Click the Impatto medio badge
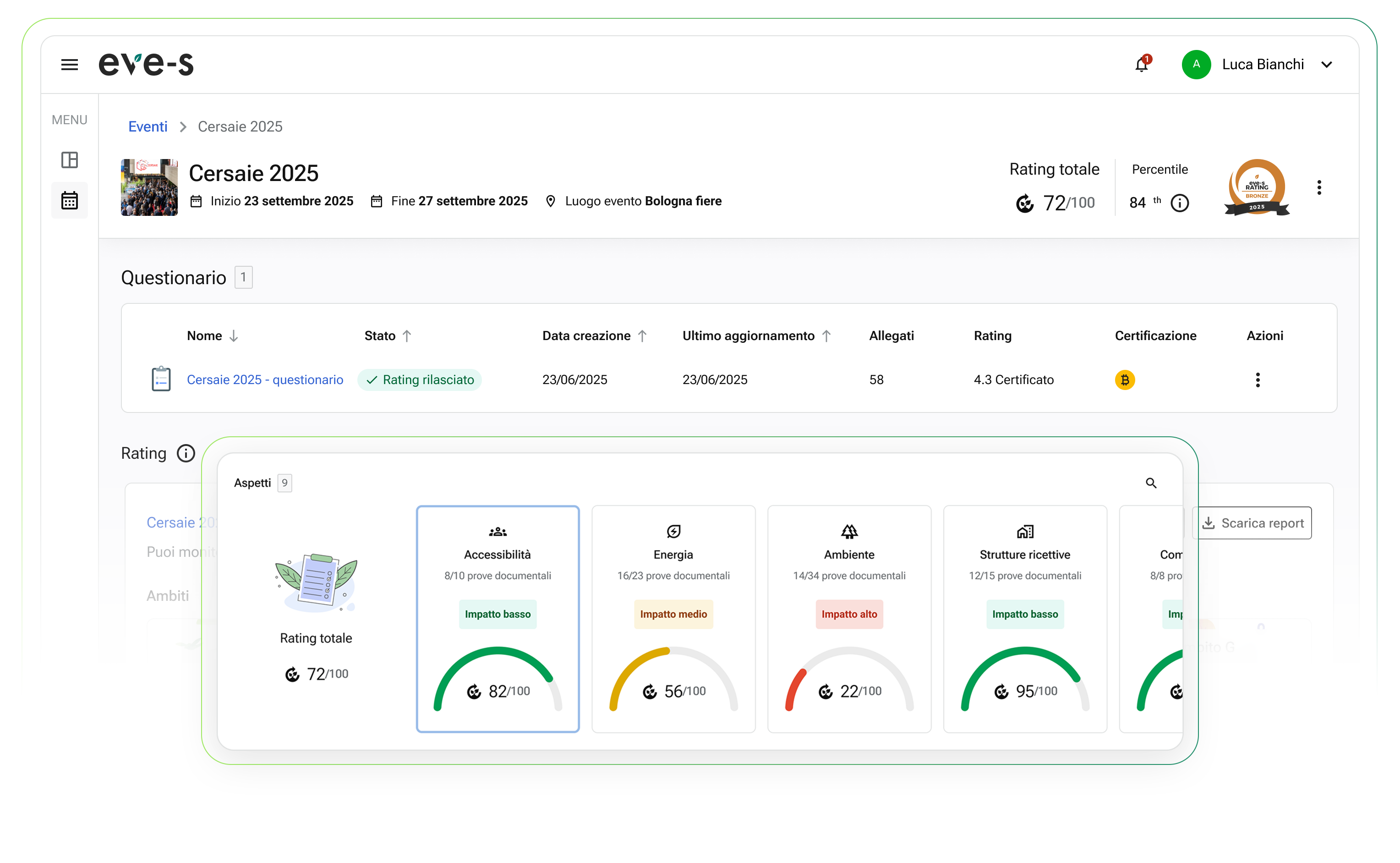 (x=673, y=614)
